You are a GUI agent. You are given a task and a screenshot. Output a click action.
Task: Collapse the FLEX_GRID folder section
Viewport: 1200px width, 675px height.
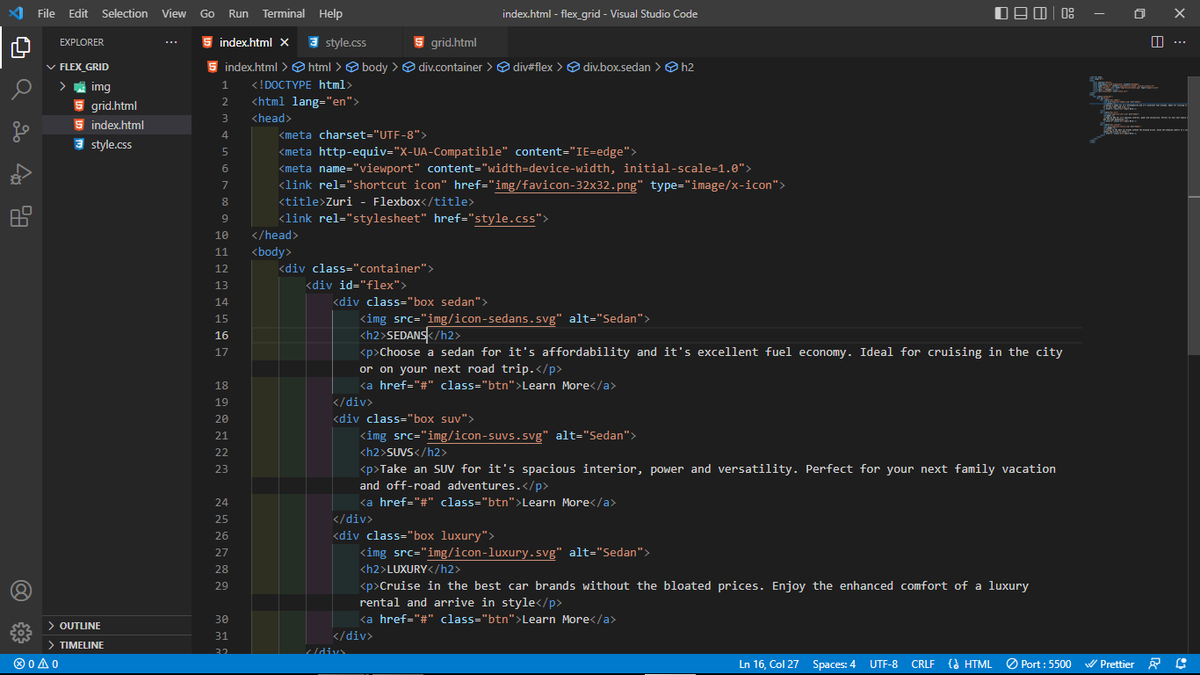coord(115,66)
